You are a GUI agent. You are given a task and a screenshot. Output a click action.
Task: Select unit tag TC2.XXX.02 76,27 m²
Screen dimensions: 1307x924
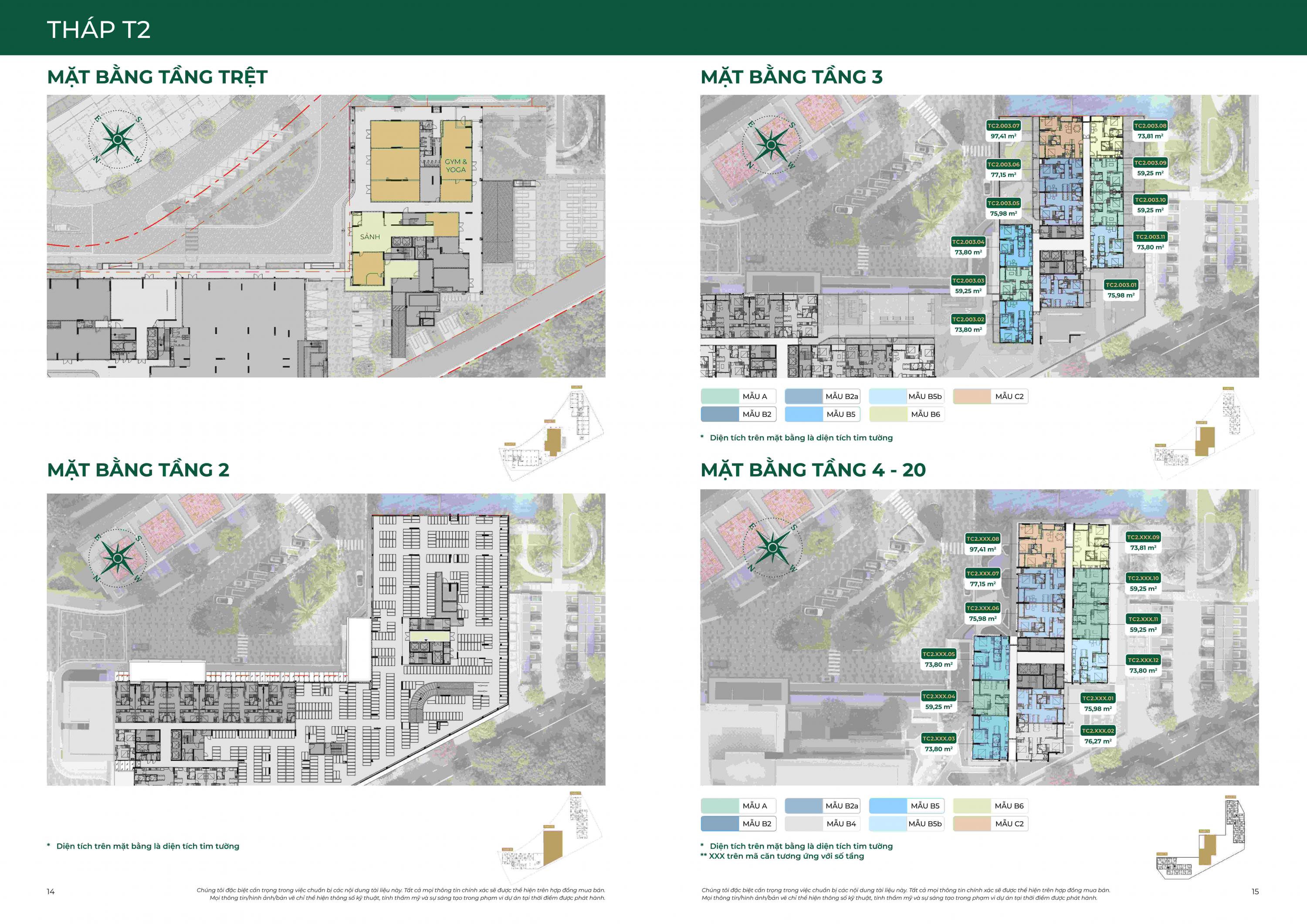(x=1098, y=735)
